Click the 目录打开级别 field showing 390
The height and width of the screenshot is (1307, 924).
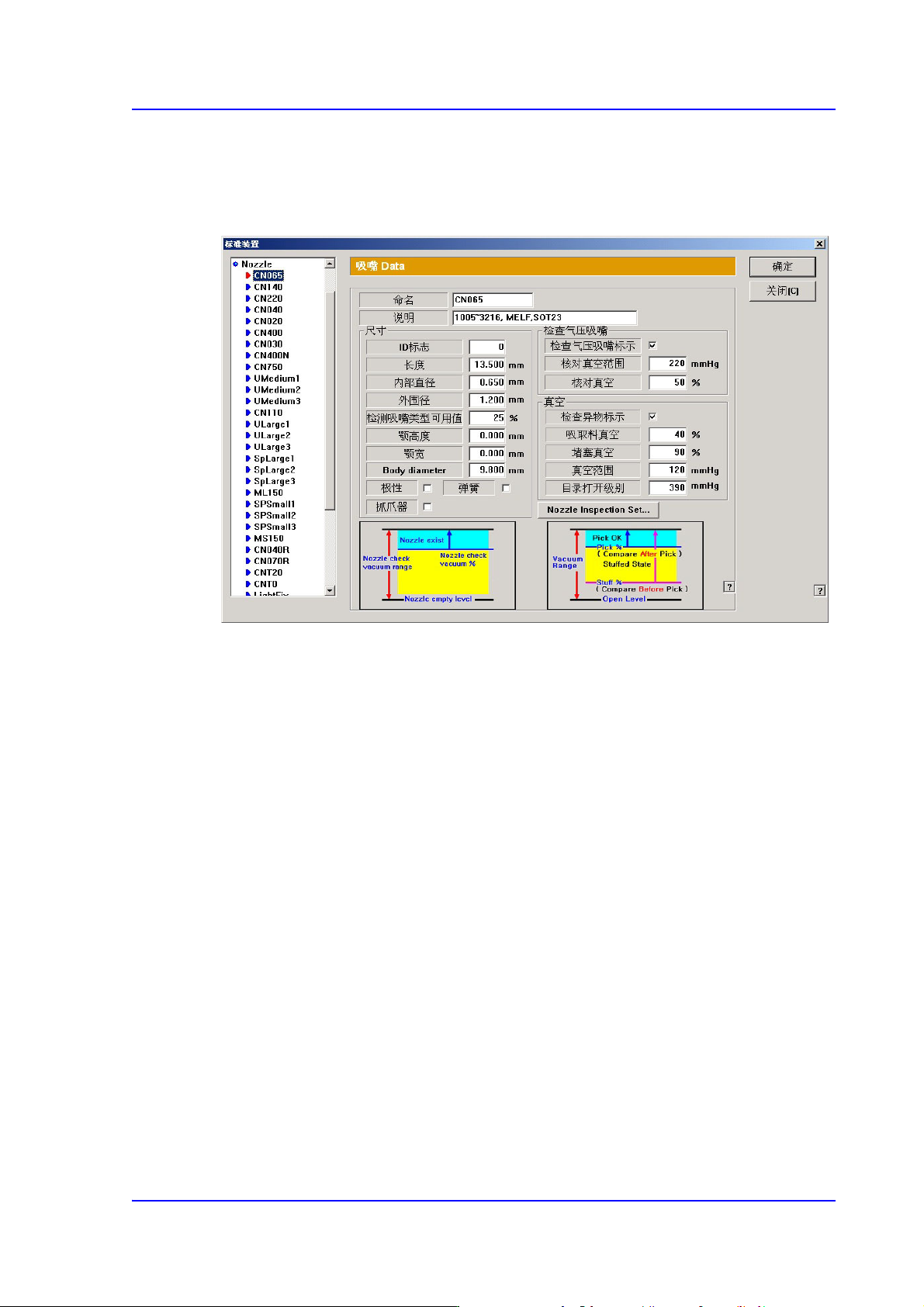668,487
